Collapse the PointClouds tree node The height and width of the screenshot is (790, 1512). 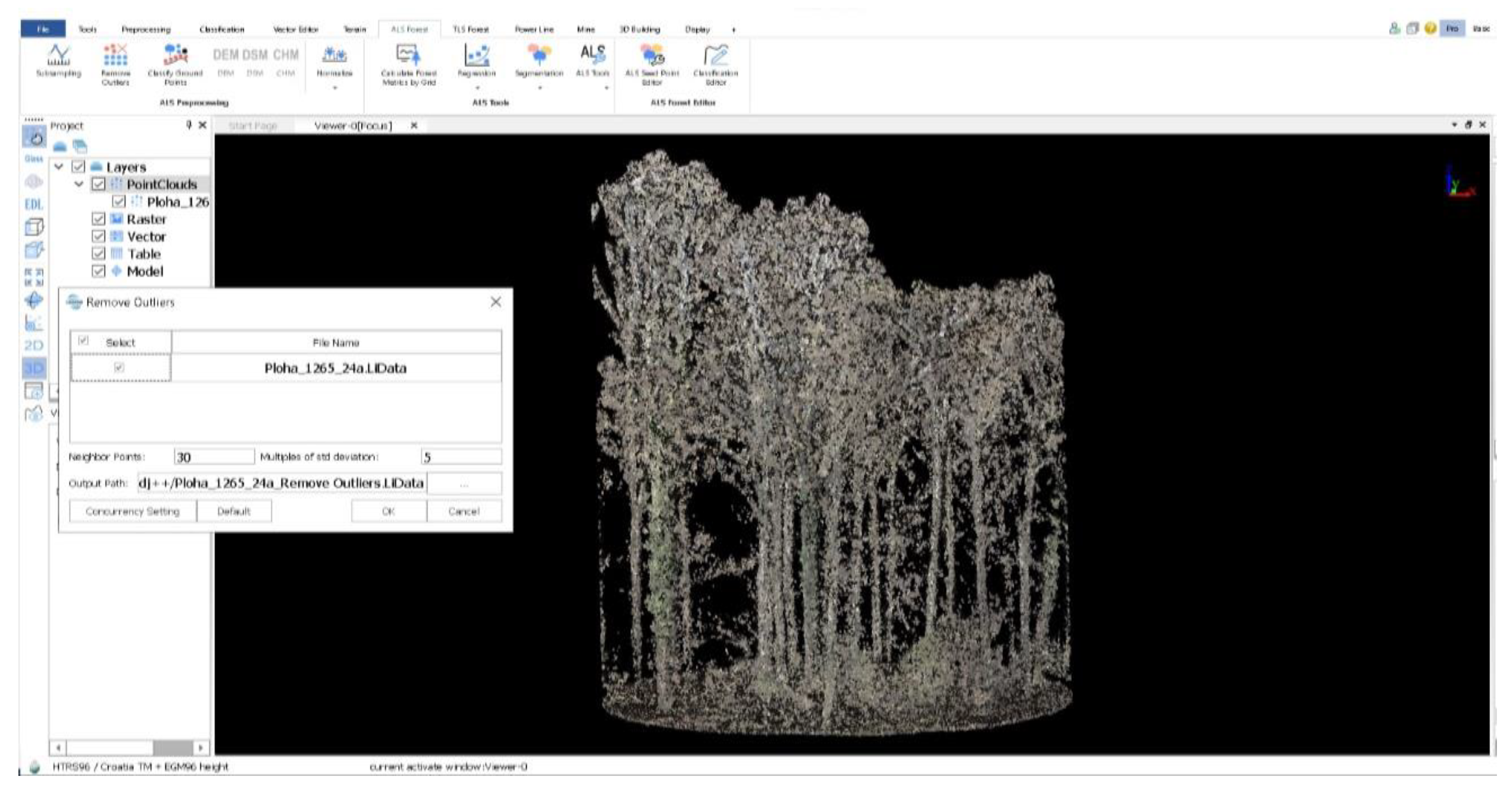click(x=79, y=184)
